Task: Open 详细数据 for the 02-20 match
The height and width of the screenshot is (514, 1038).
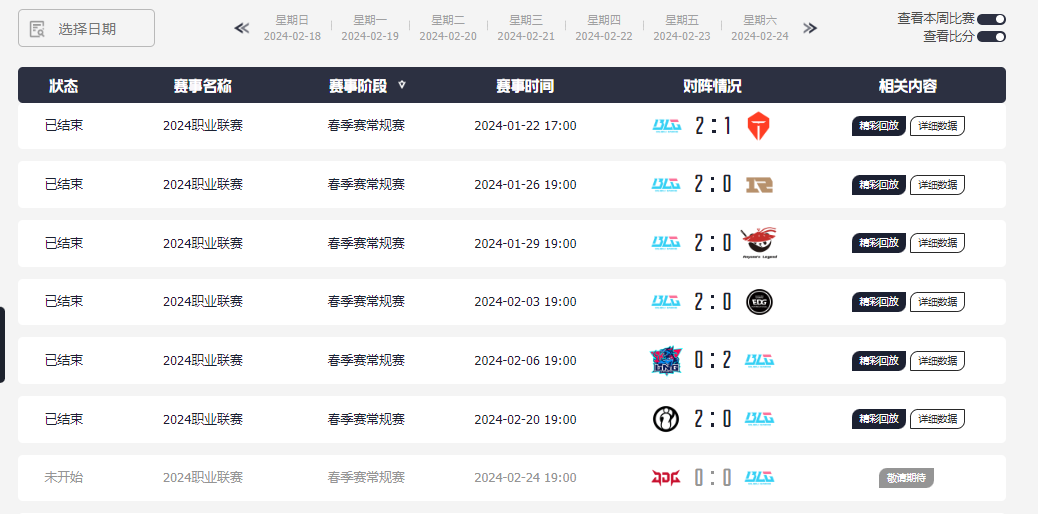Action: [937, 419]
